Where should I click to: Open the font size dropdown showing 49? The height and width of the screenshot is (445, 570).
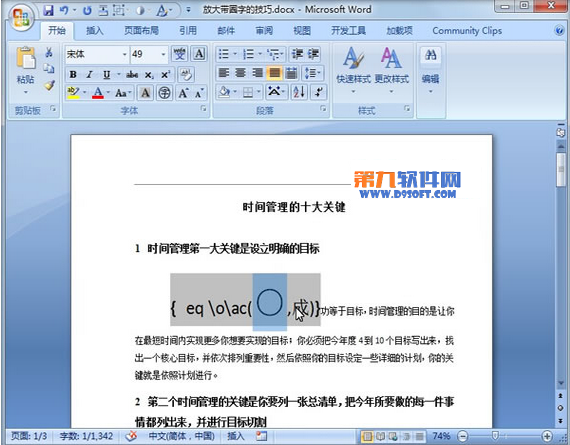coord(163,55)
